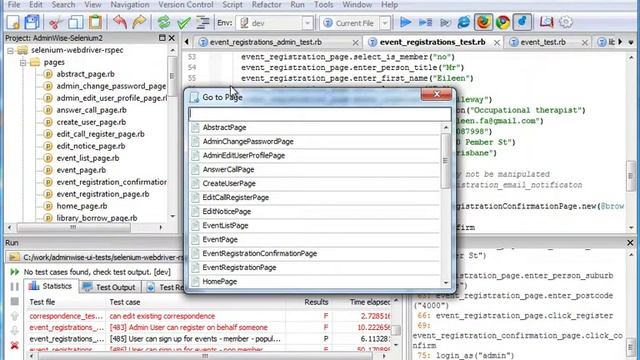
Task: Switch to the Test Output tab
Action: pos(109,287)
